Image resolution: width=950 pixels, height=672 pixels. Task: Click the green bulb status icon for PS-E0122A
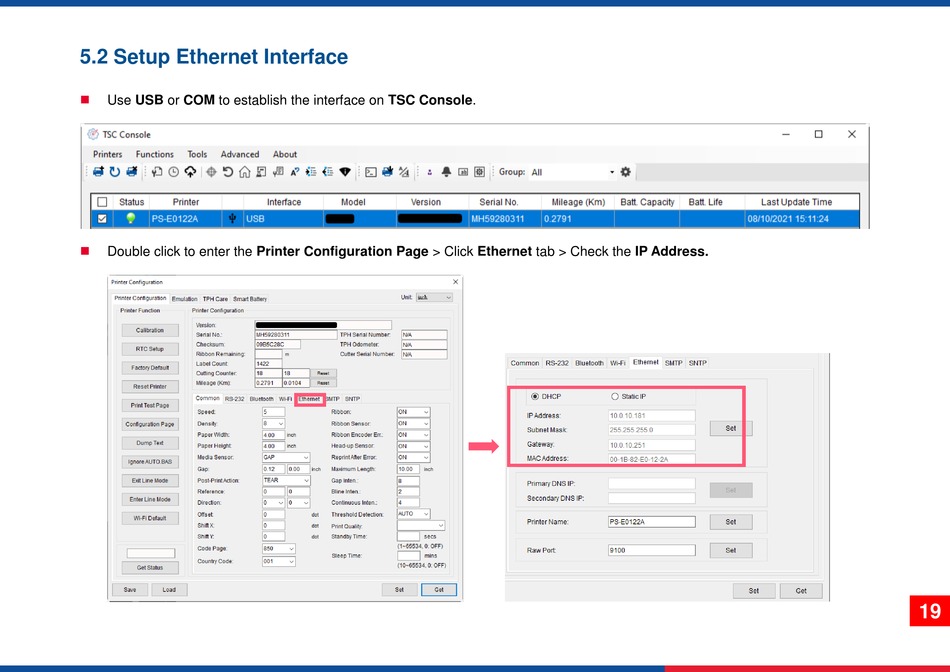pyautogui.click(x=130, y=218)
